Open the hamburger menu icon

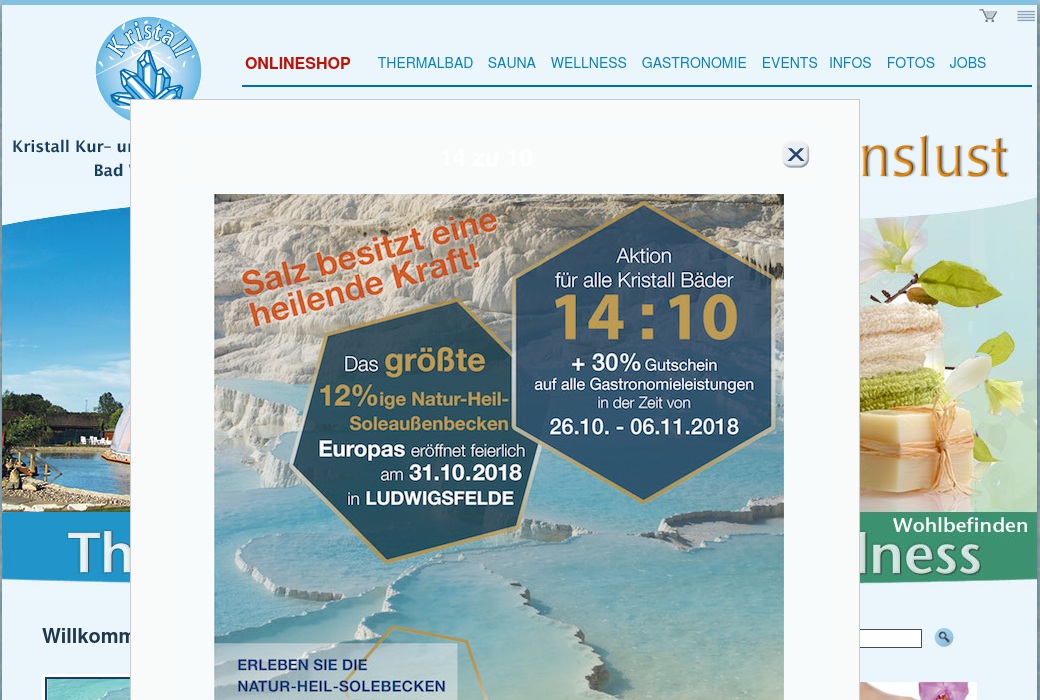[1025, 16]
